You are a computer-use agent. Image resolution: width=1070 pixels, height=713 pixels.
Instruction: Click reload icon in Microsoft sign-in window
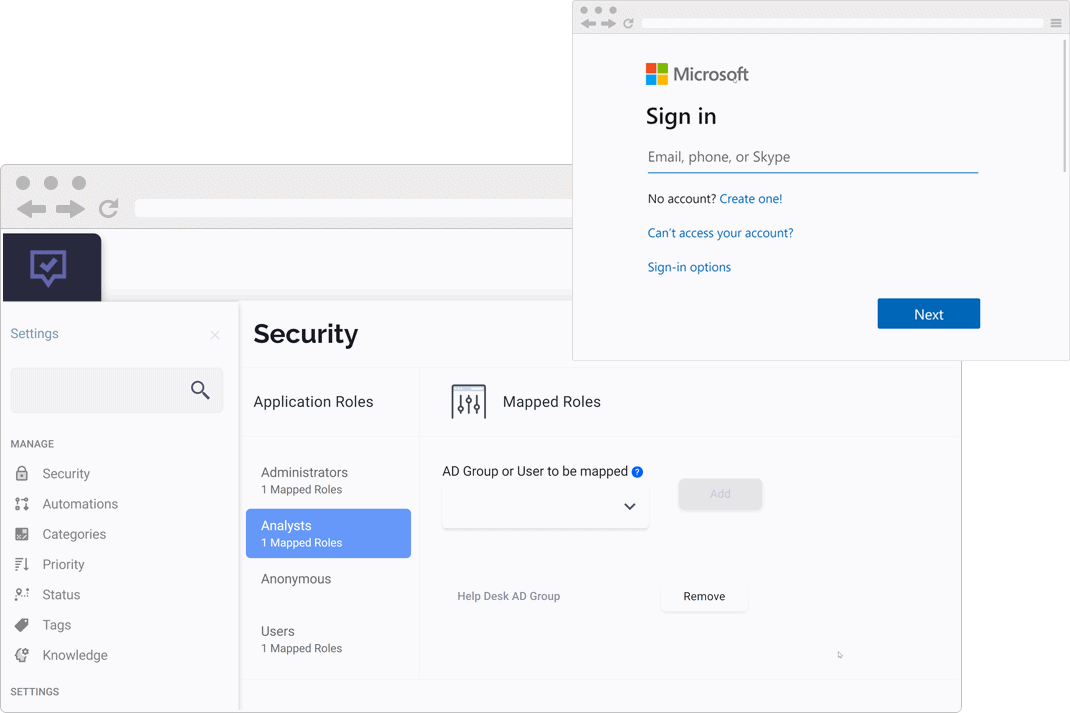(628, 23)
